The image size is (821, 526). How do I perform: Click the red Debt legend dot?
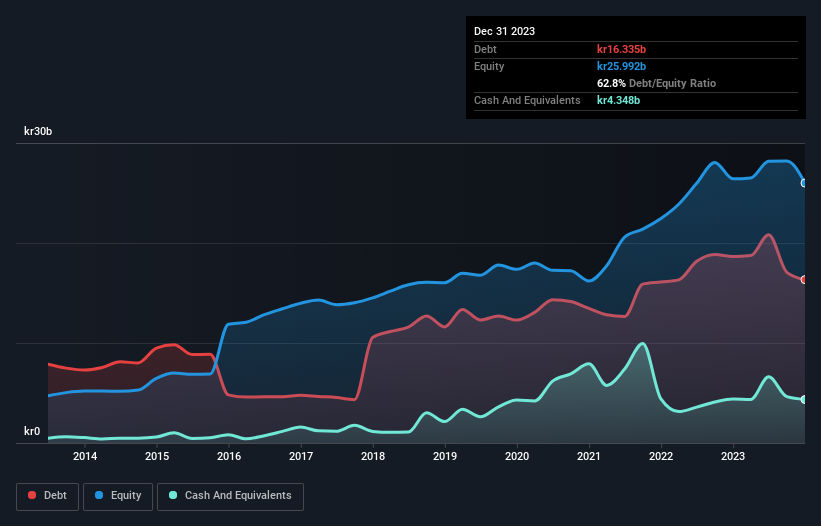coord(32,495)
